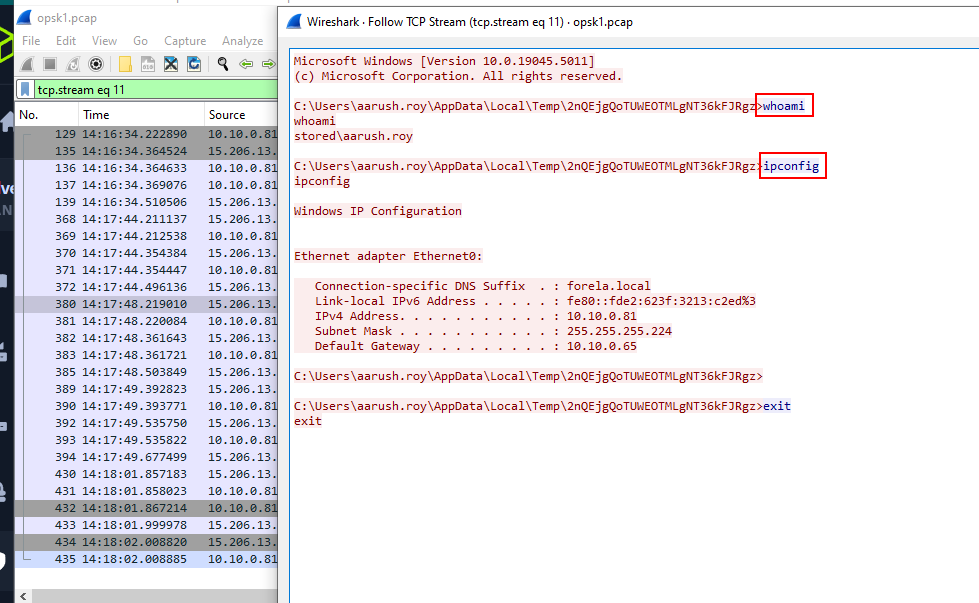Click the echoed ipconfig line in red
The height and width of the screenshot is (603, 979).
click(322, 180)
